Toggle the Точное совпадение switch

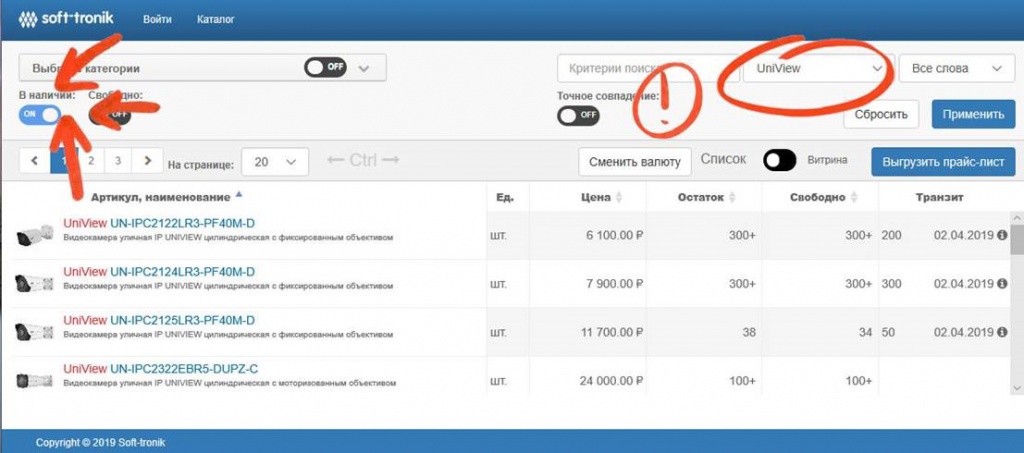click(x=578, y=116)
